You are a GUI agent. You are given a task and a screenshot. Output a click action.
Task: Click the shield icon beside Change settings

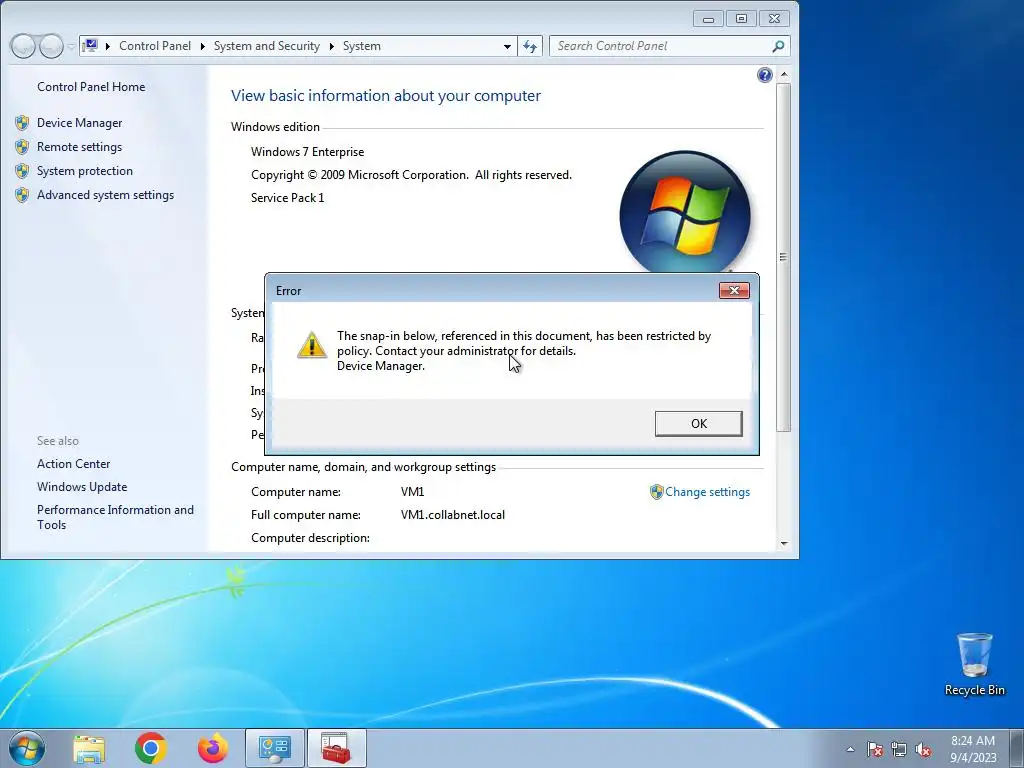point(656,492)
